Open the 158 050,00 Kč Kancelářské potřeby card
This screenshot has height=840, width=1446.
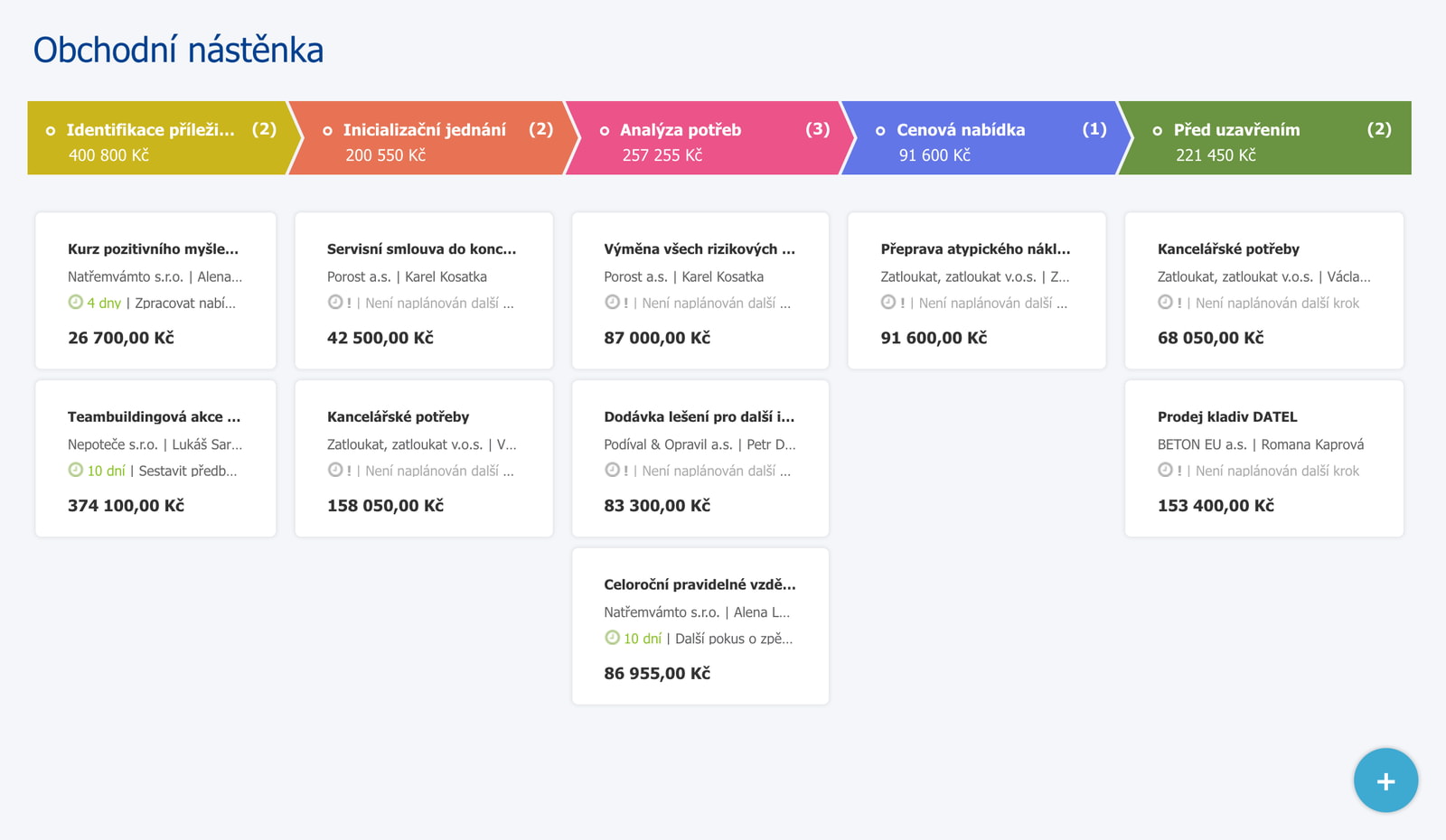pos(424,459)
